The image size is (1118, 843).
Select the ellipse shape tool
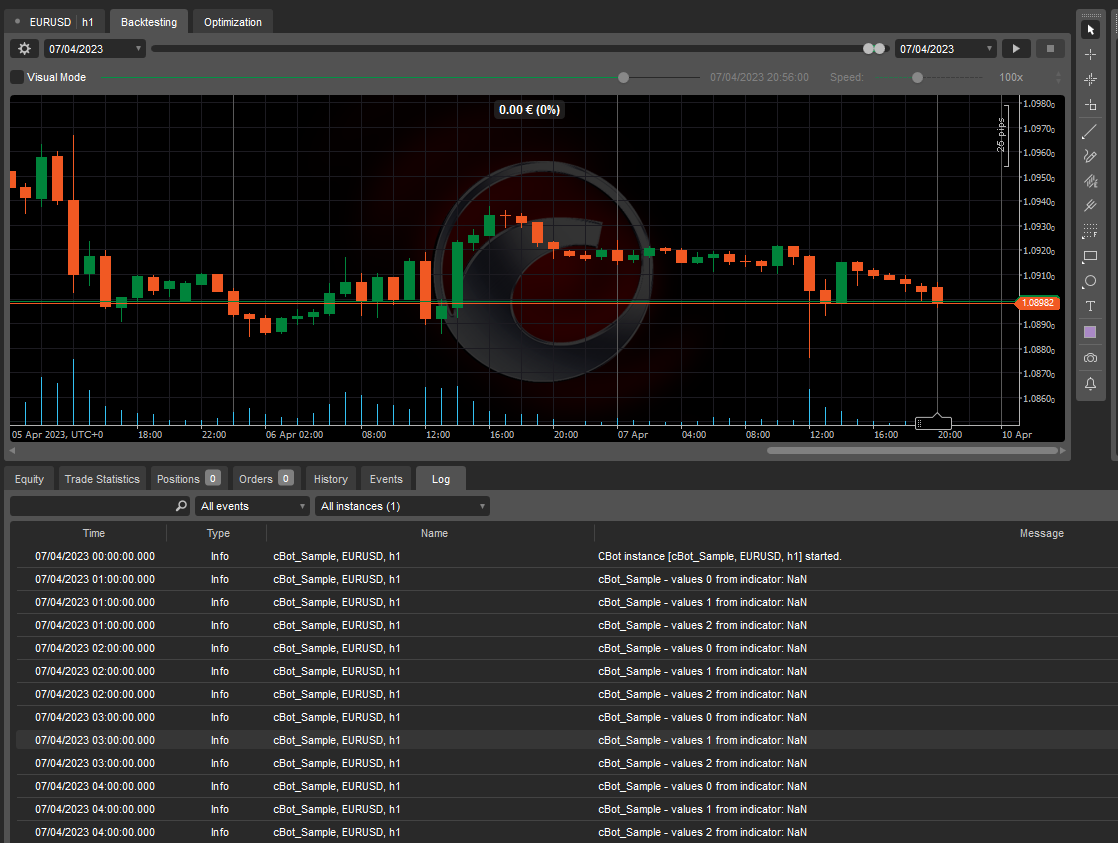click(x=1090, y=281)
